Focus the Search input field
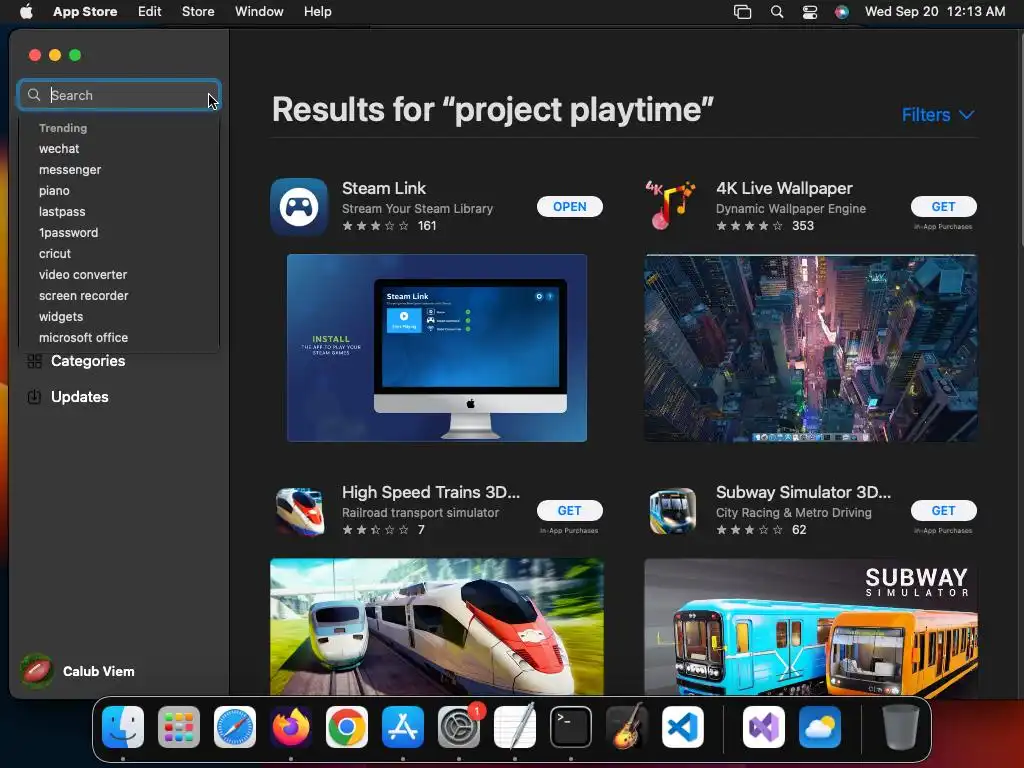 click(x=119, y=95)
